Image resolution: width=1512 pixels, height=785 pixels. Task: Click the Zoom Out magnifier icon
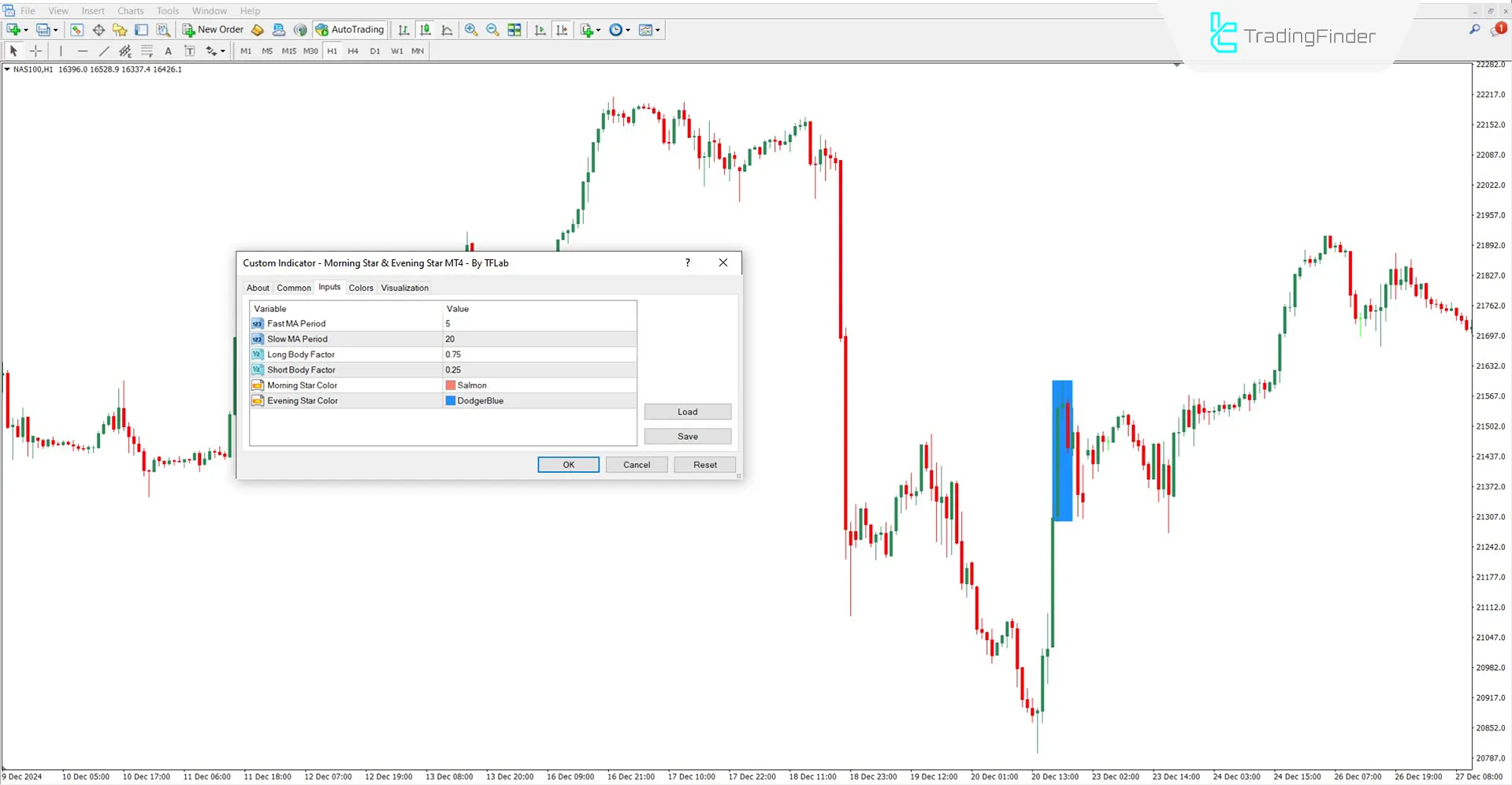tap(492, 30)
